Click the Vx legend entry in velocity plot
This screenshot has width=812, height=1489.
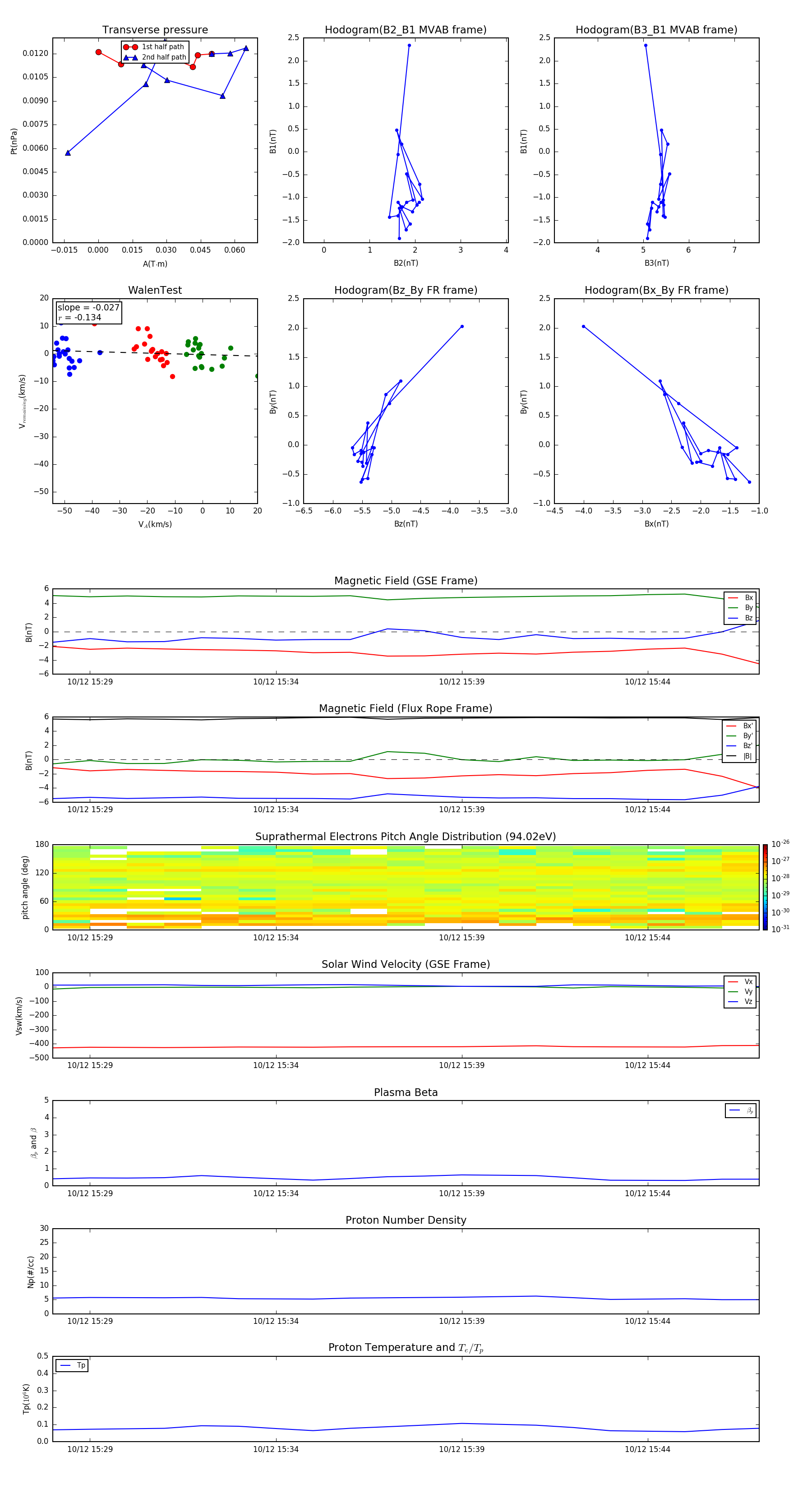[x=740, y=981]
